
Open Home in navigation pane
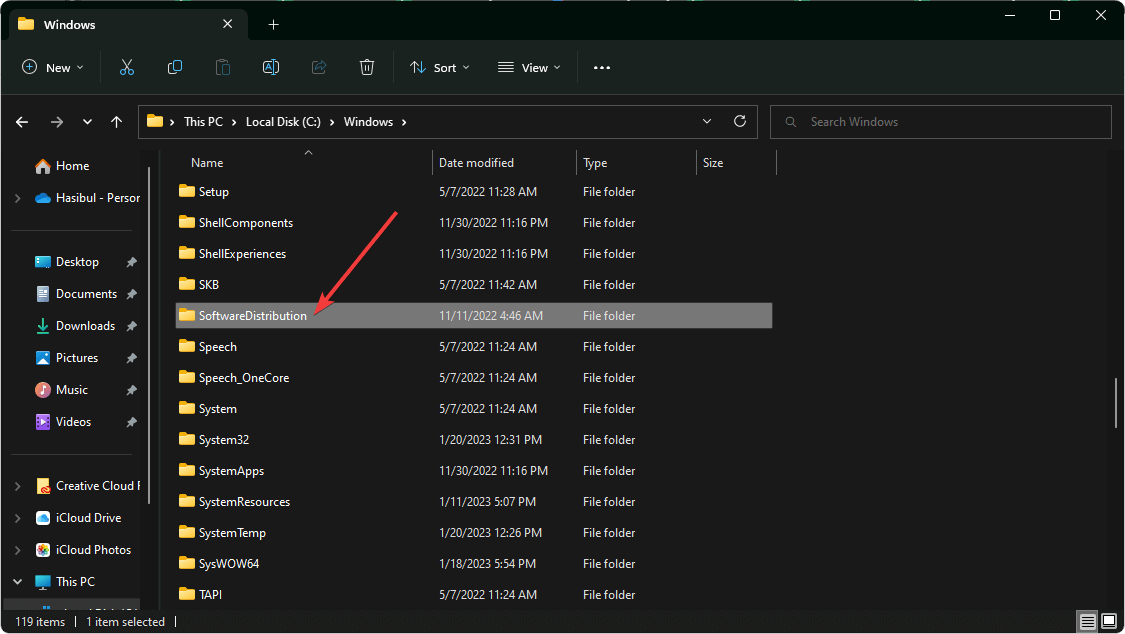click(72, 166)
